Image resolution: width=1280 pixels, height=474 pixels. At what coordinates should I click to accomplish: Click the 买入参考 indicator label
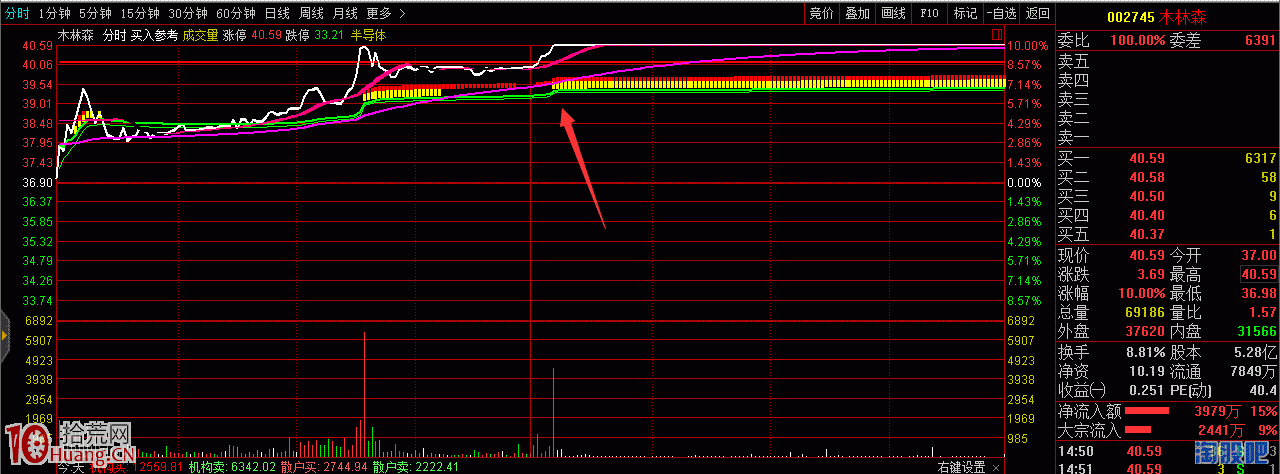(154, 35)
